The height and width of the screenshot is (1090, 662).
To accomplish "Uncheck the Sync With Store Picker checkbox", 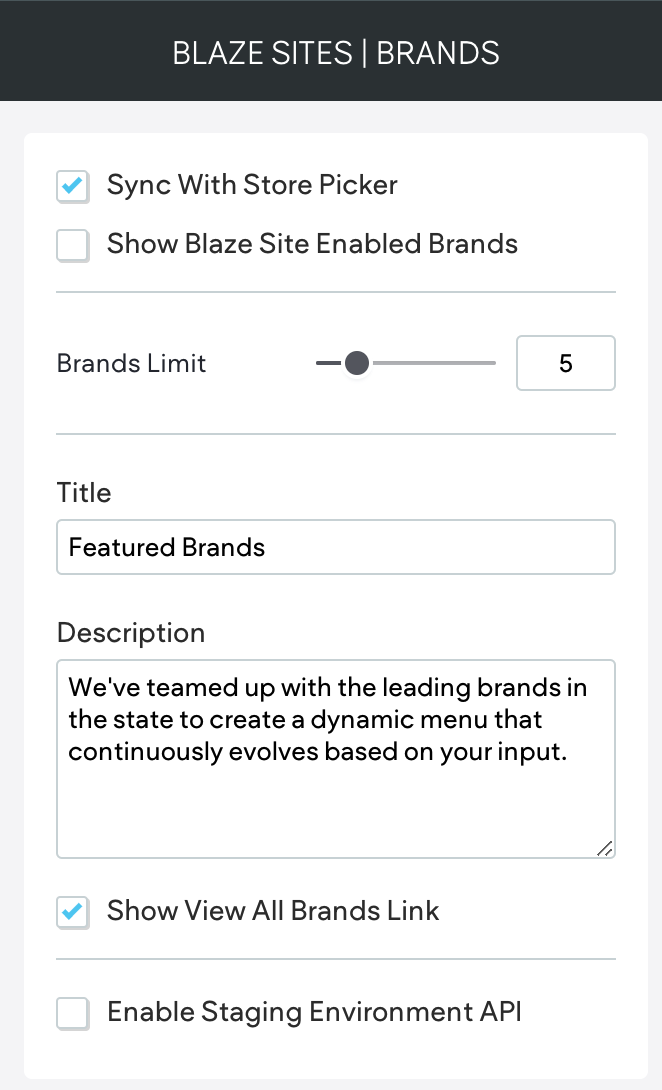I will tap(73, 186).
